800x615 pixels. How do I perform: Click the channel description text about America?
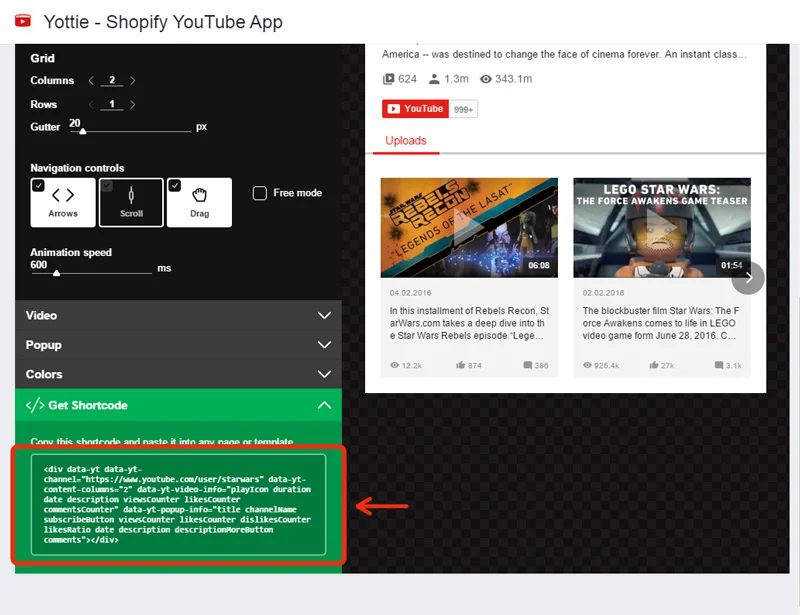(564, 54)
